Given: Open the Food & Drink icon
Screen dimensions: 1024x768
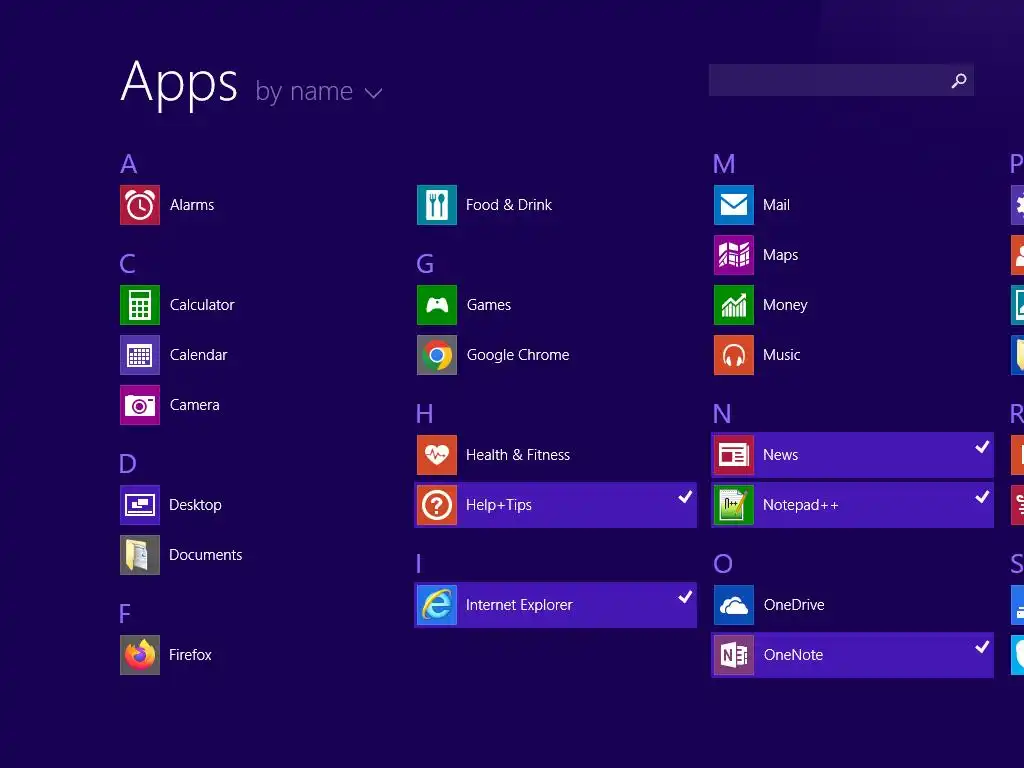Looking at the screenshot, I should pos(437,205).
